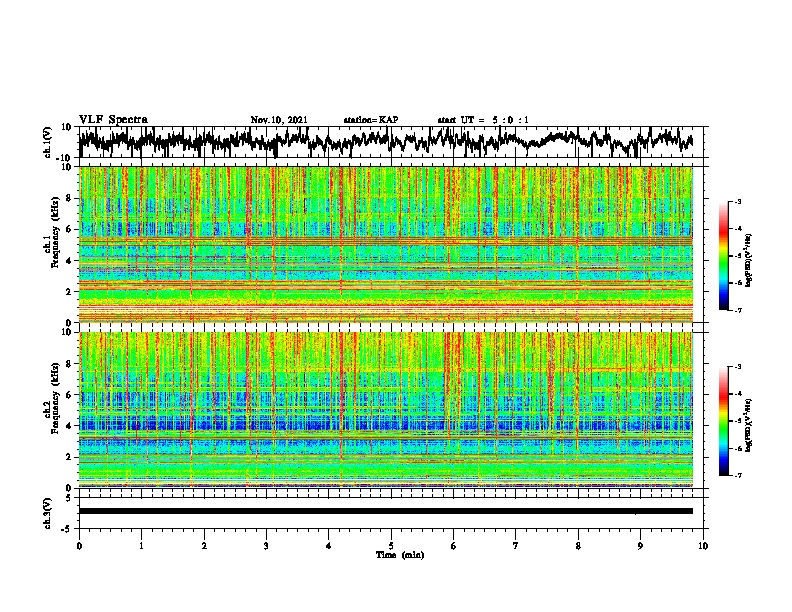The image size is (792, 612).
Task: Click the ch.1 voltage waveform trace
Action: pos(386,141)
